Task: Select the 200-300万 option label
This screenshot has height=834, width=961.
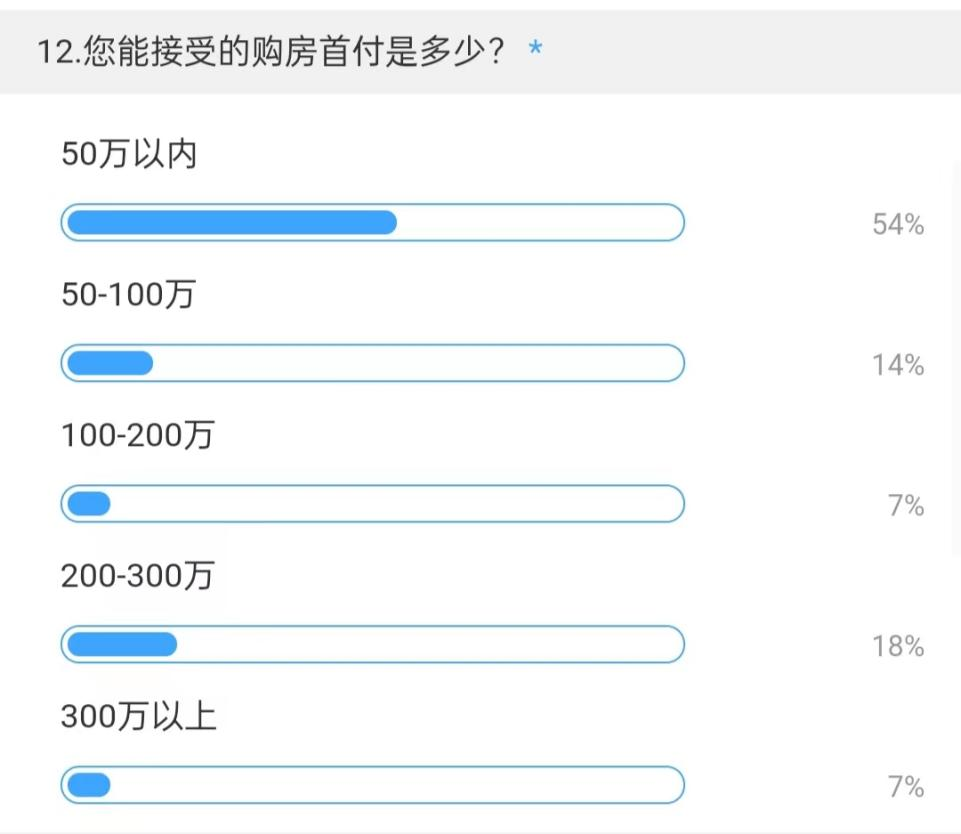Action: [137, 577]
